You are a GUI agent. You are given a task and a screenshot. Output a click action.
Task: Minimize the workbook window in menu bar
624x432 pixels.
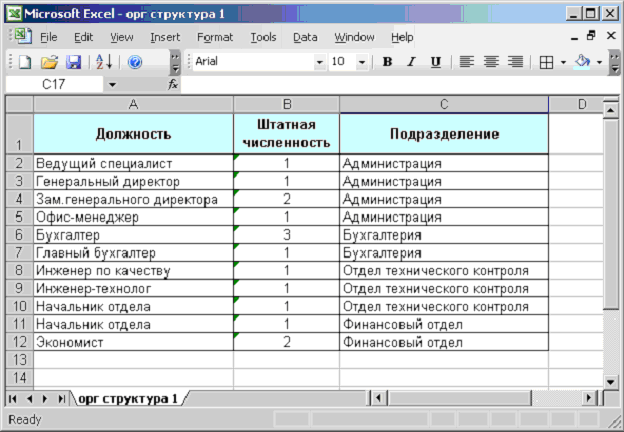574,37
